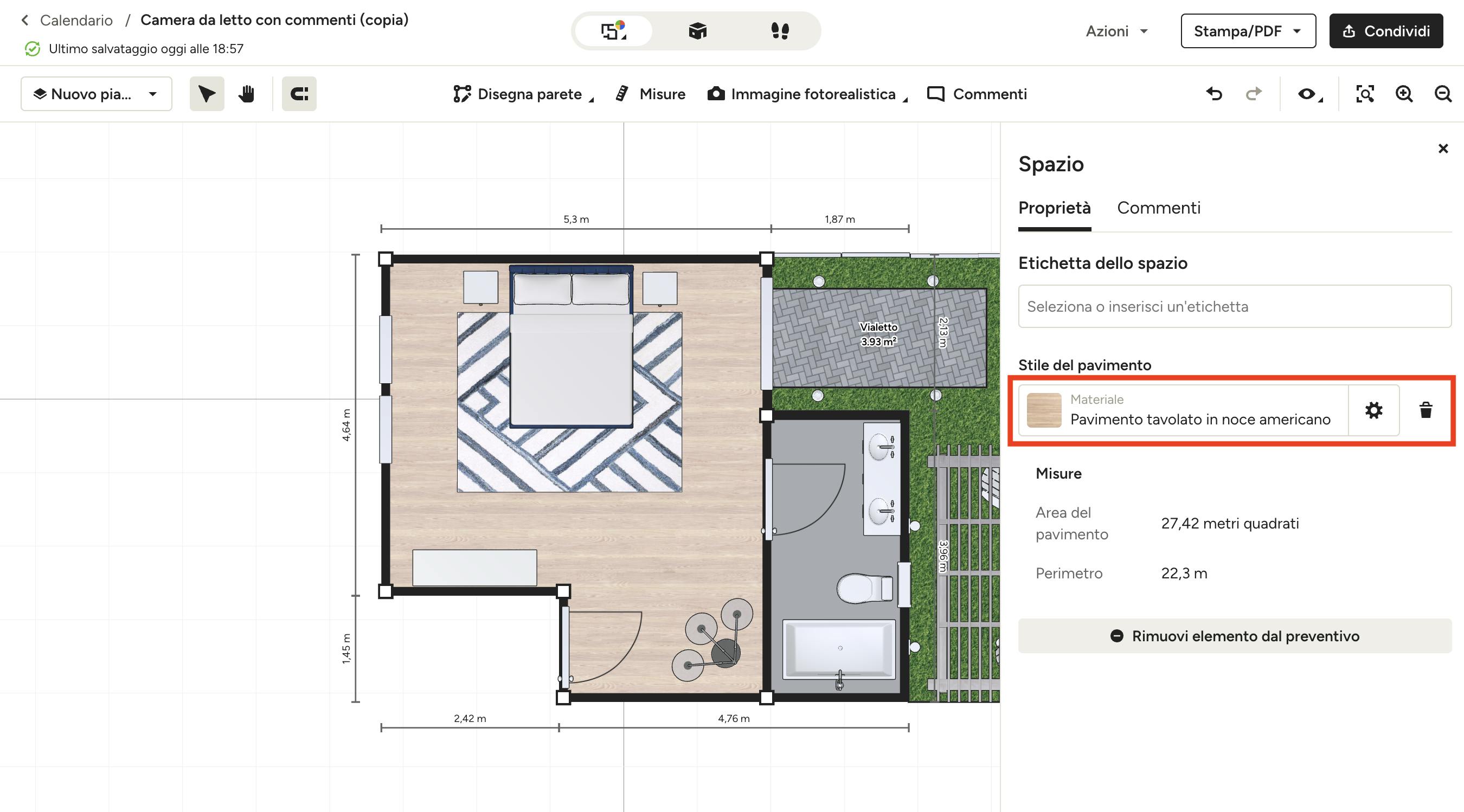Switch to 2D floor plan view
Viewport: 1464px width, 812px height.
point(613,31)
